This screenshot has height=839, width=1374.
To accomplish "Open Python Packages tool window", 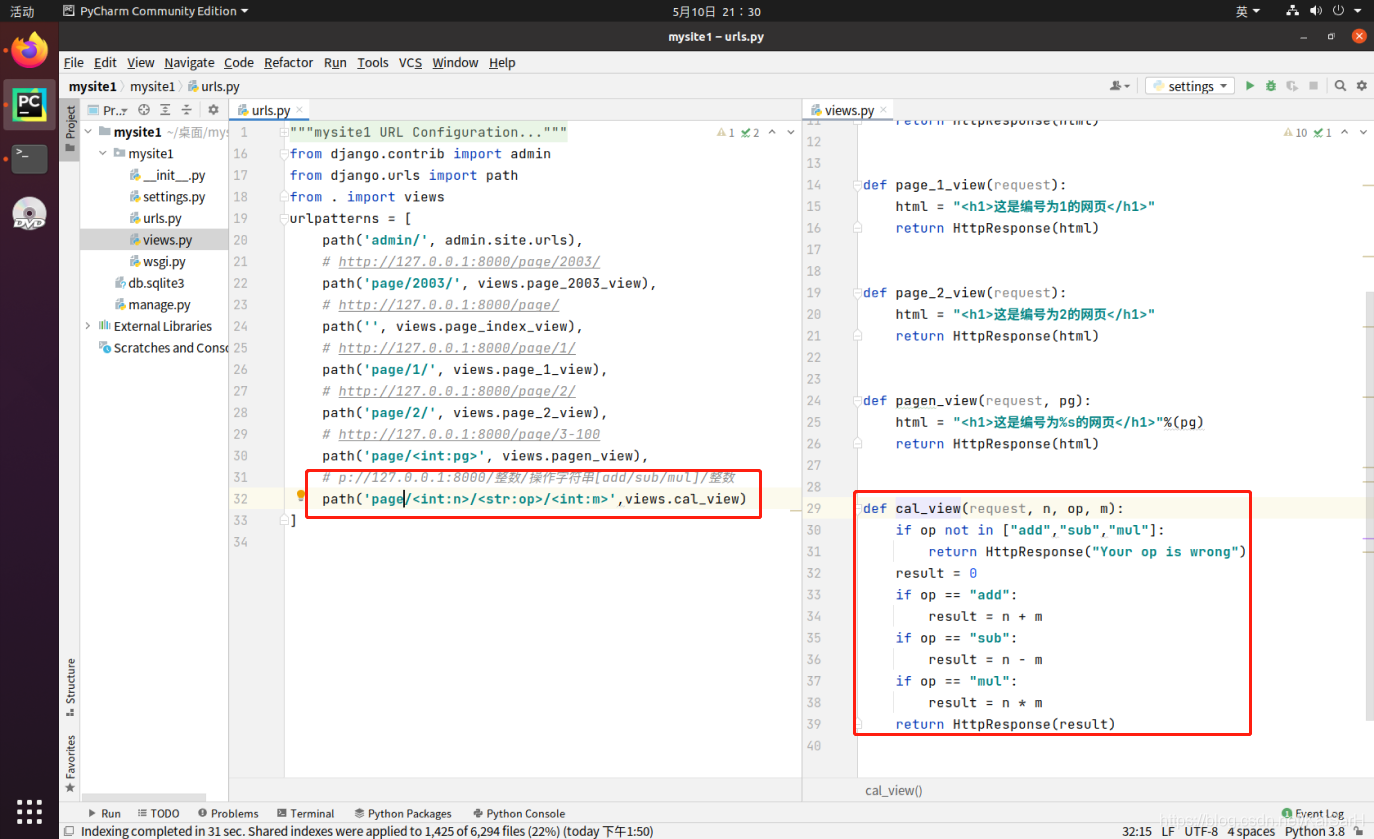I will click(x=401, y=813).
